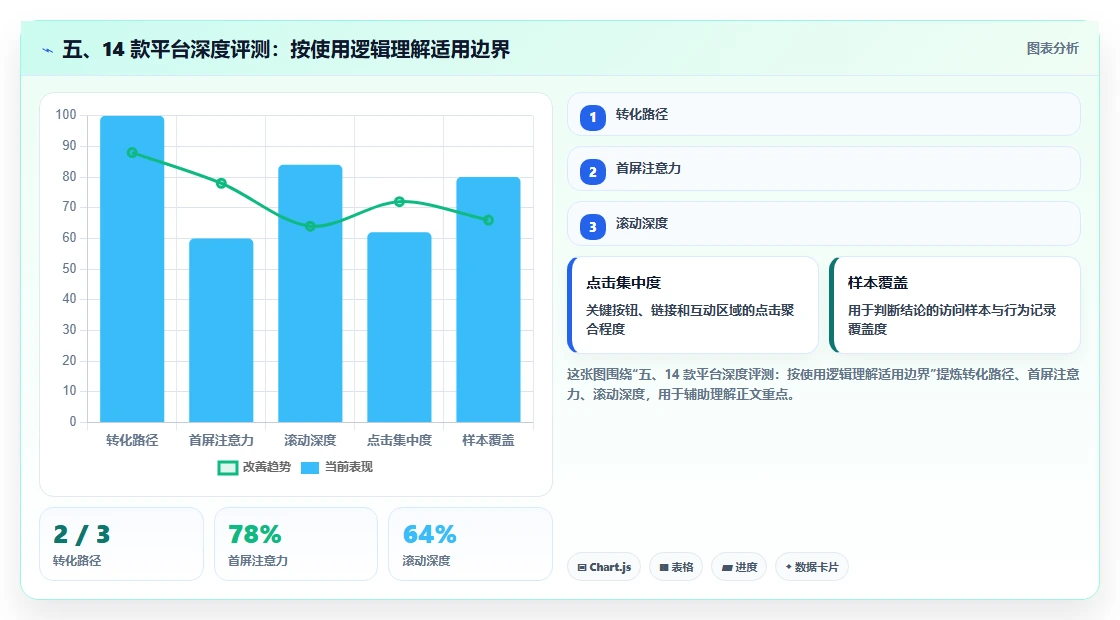Click the y-axis value 100
The image size is (1120, 620).
(66, 115)
